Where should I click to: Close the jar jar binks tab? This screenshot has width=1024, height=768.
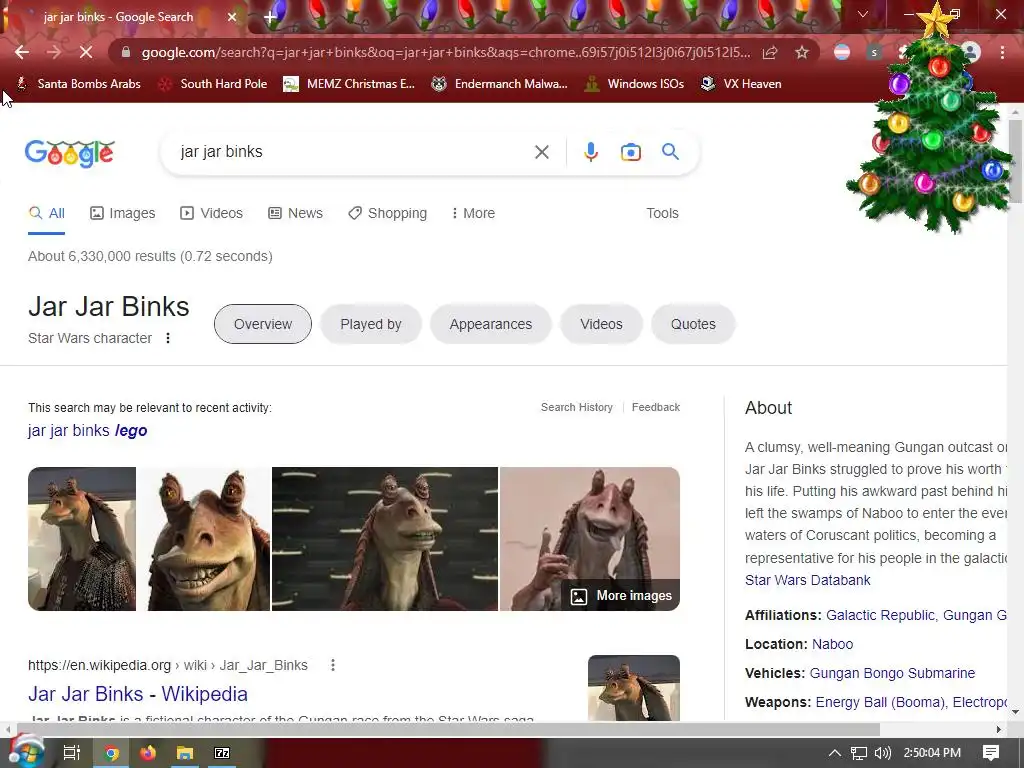232,17
